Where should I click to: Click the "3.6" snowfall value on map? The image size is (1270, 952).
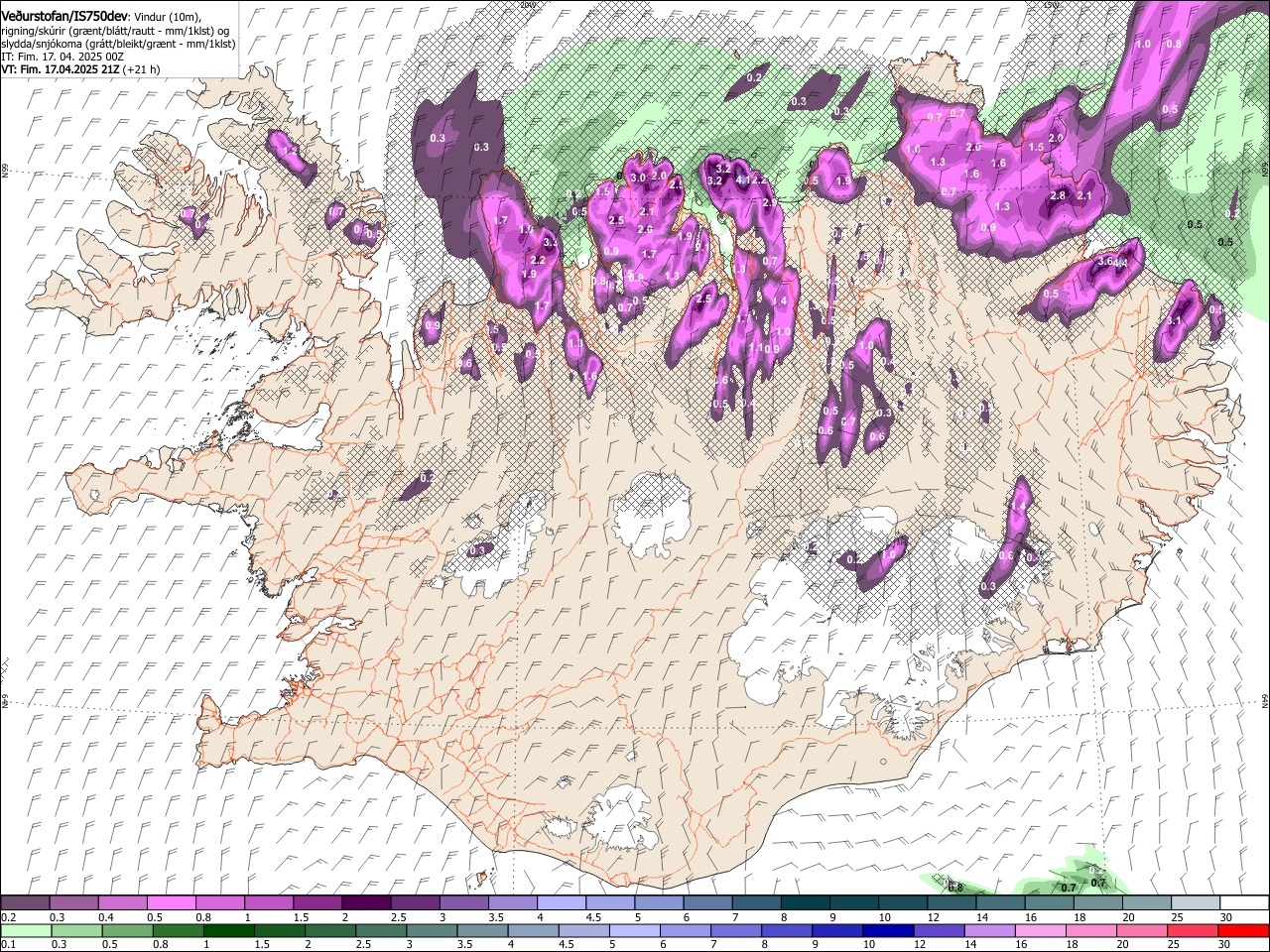click(x=1106, y=262)
